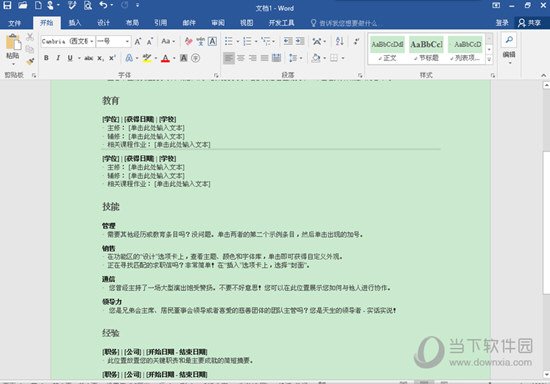Switch to the 设计 Design tab
The height and width of the screenshot is (384, 550).
pyautogui.click(x=103, y=23)
